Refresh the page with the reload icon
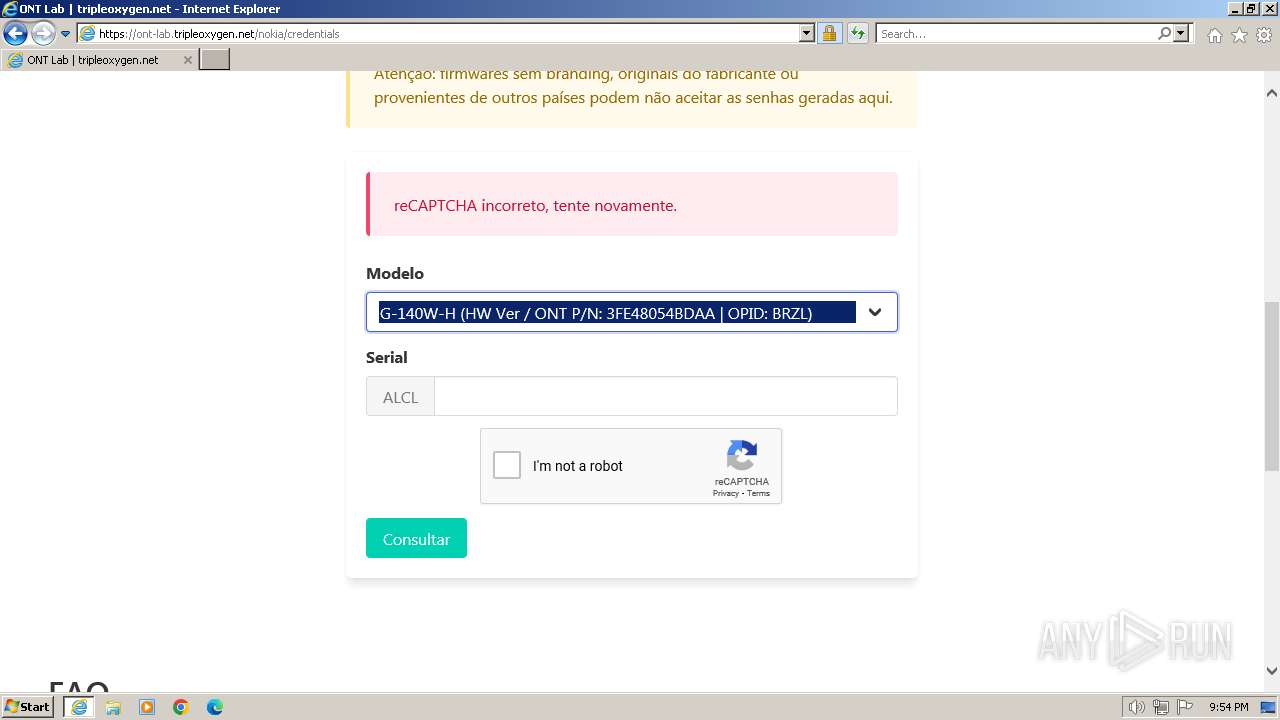This screenshot has height=720, width=1280. [858, 33]
